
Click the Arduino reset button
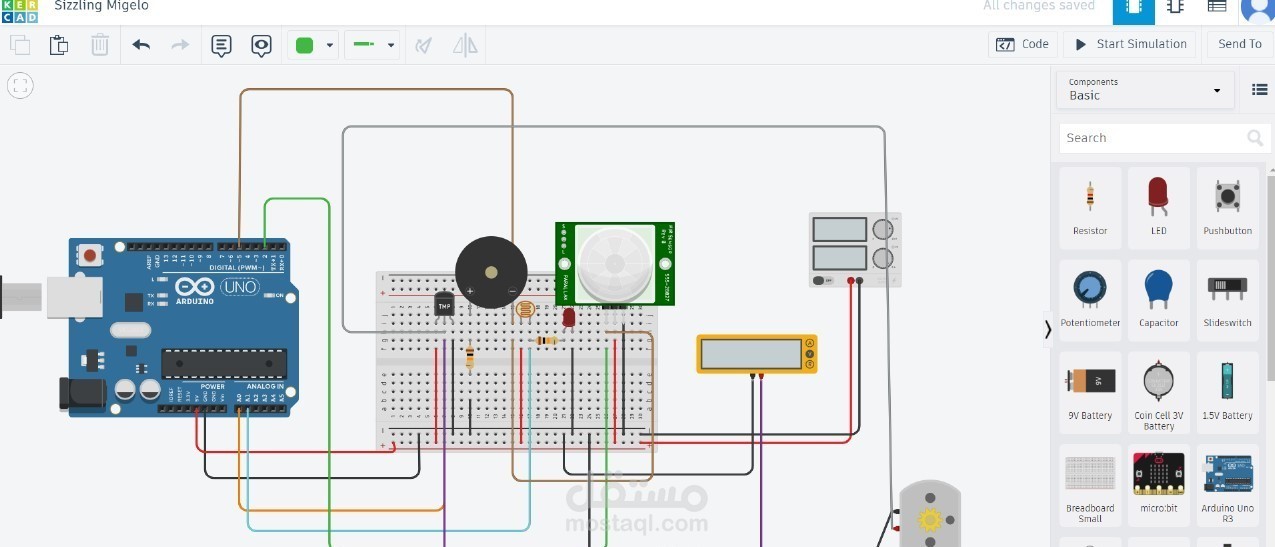90,256
